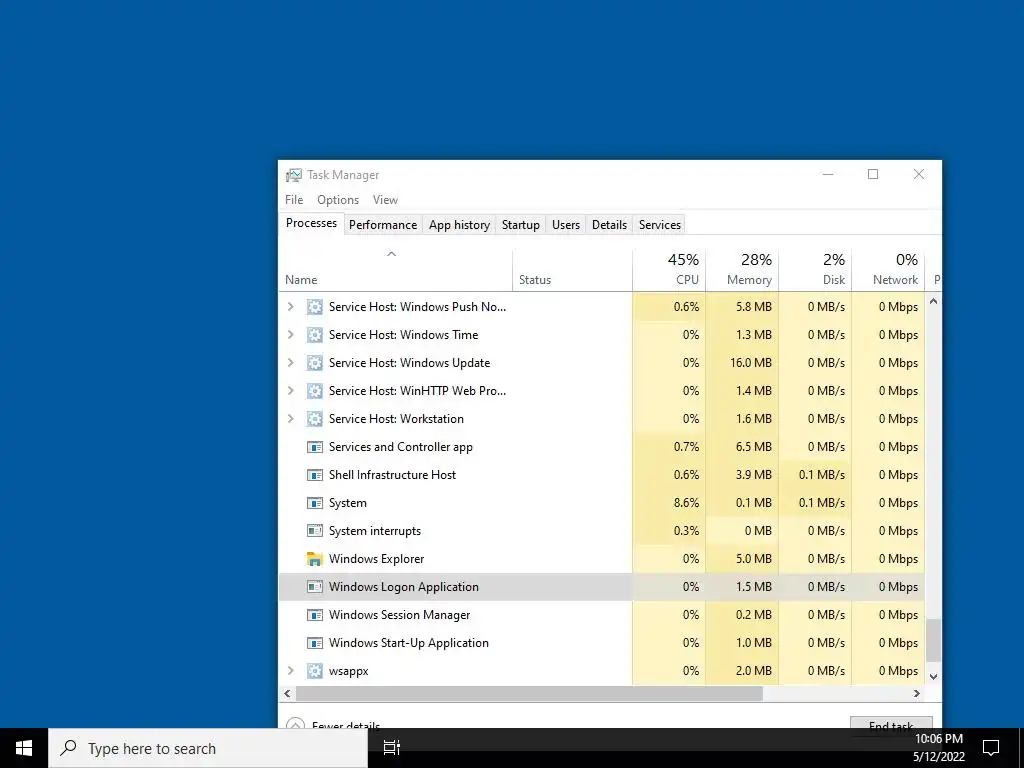The width and height of the screenshot is (1024, 768).
Task: Click the Shell Infrastructure Host 0.1 MB/s disk value
Action: (822, 475)
